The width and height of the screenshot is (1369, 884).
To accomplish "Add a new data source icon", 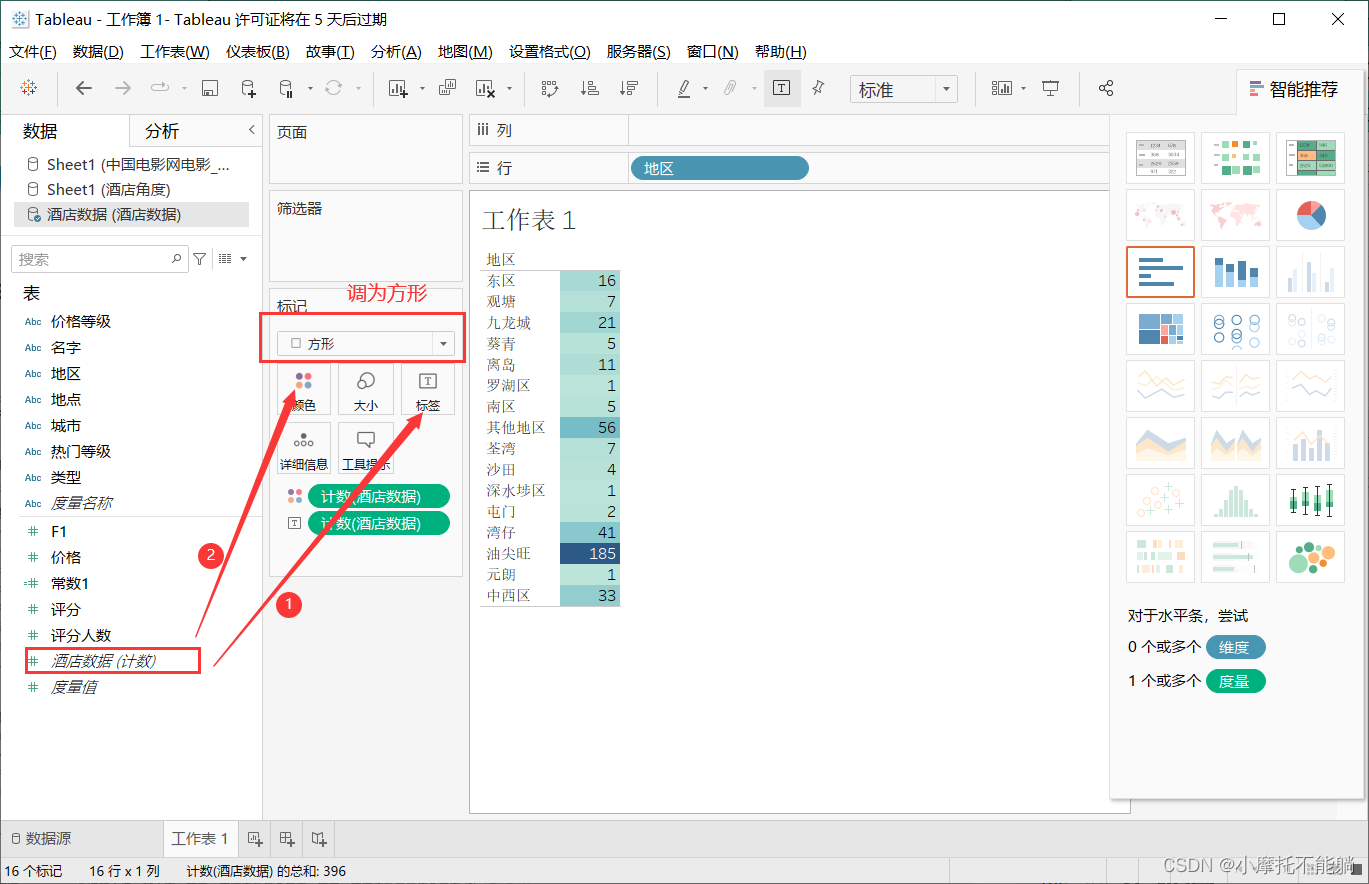I will [248, 88].
